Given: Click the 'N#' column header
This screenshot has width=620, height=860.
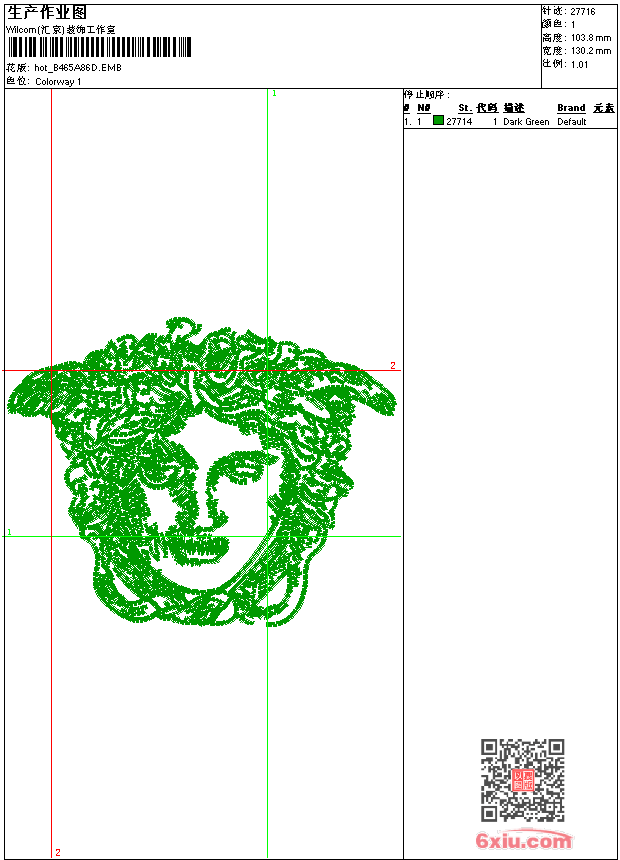Looking at the screenshot, I should [424, 108].
